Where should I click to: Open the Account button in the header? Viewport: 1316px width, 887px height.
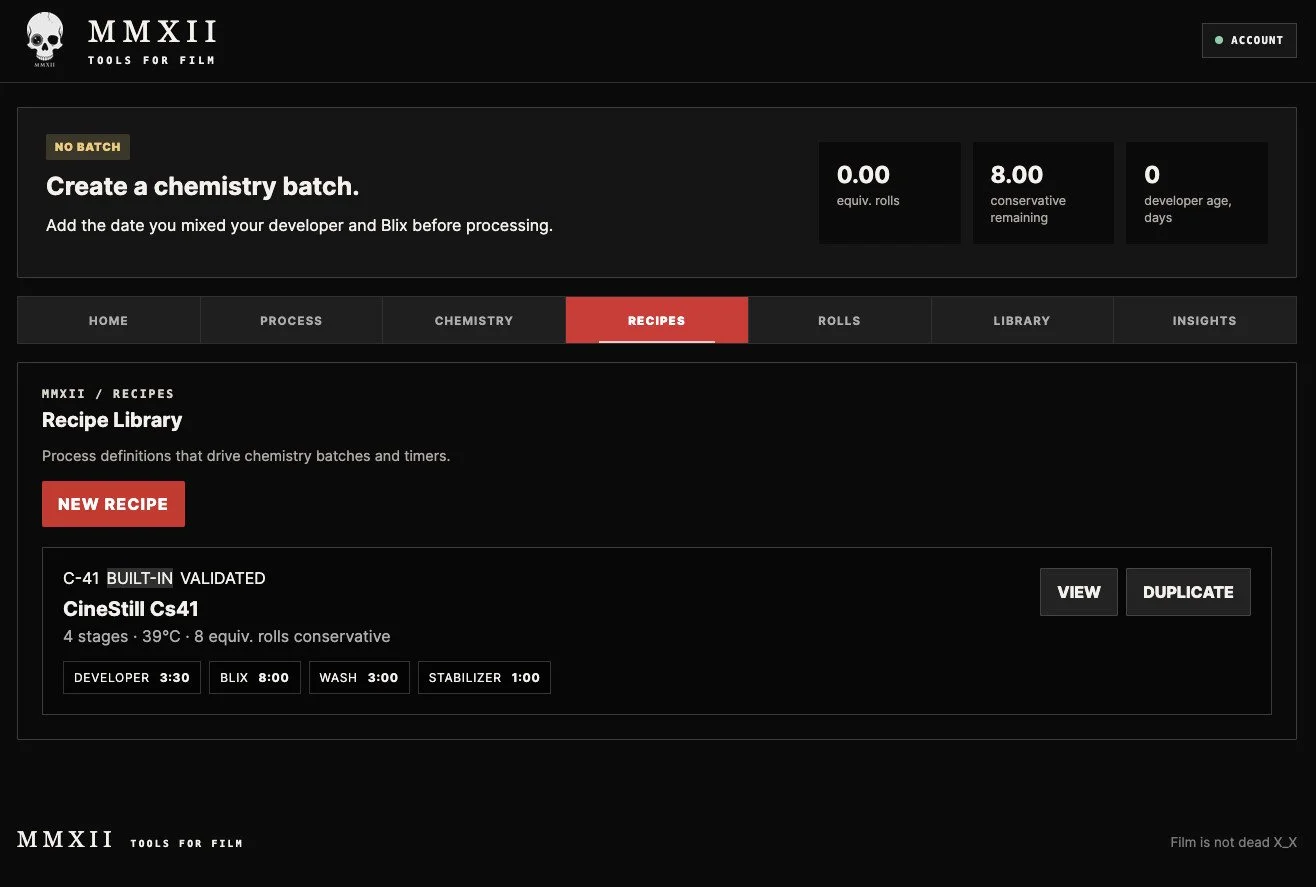click(x=1249, y=40)
